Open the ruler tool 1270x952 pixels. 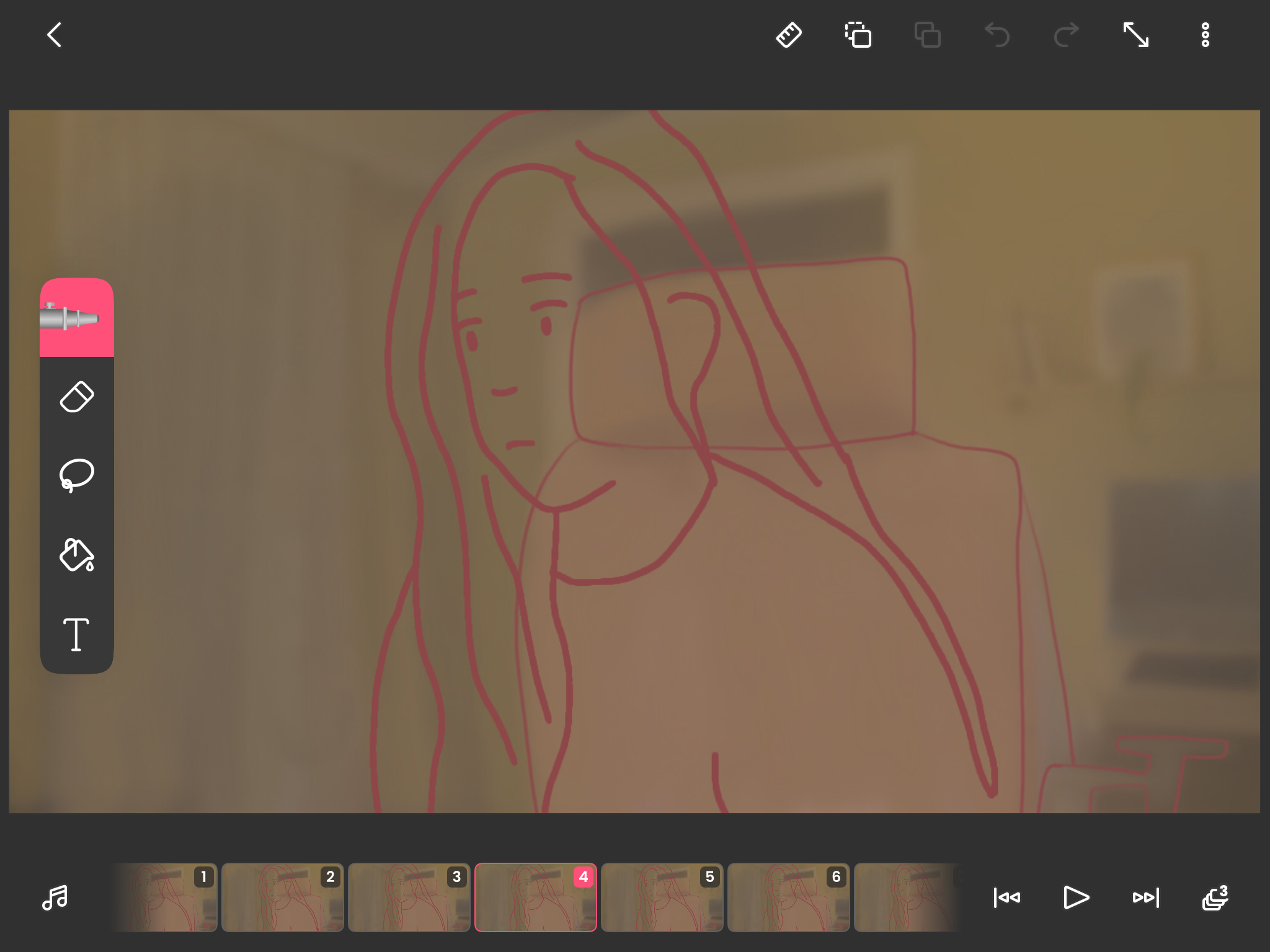tap(789, 35)
